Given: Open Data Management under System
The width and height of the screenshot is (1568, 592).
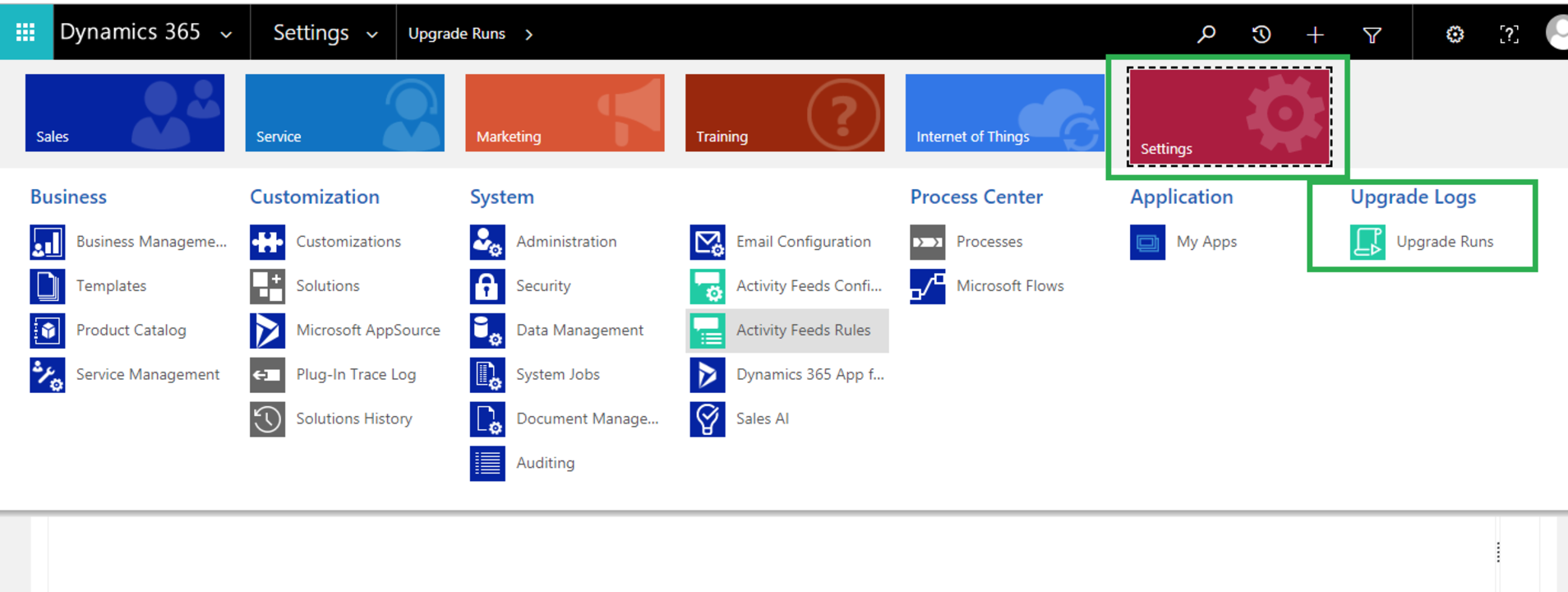Looking at the screenshot, I should (x=579, y=331).
